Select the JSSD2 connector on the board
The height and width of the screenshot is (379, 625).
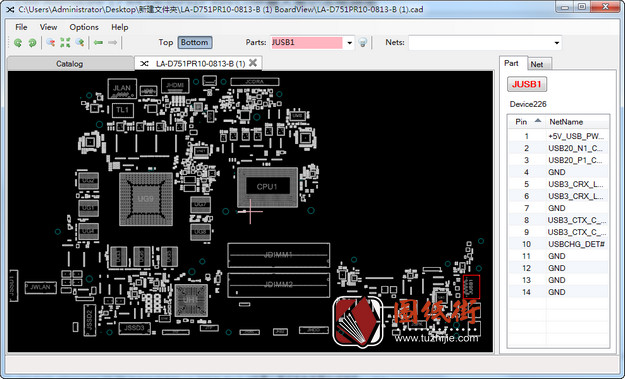(89, 320)
